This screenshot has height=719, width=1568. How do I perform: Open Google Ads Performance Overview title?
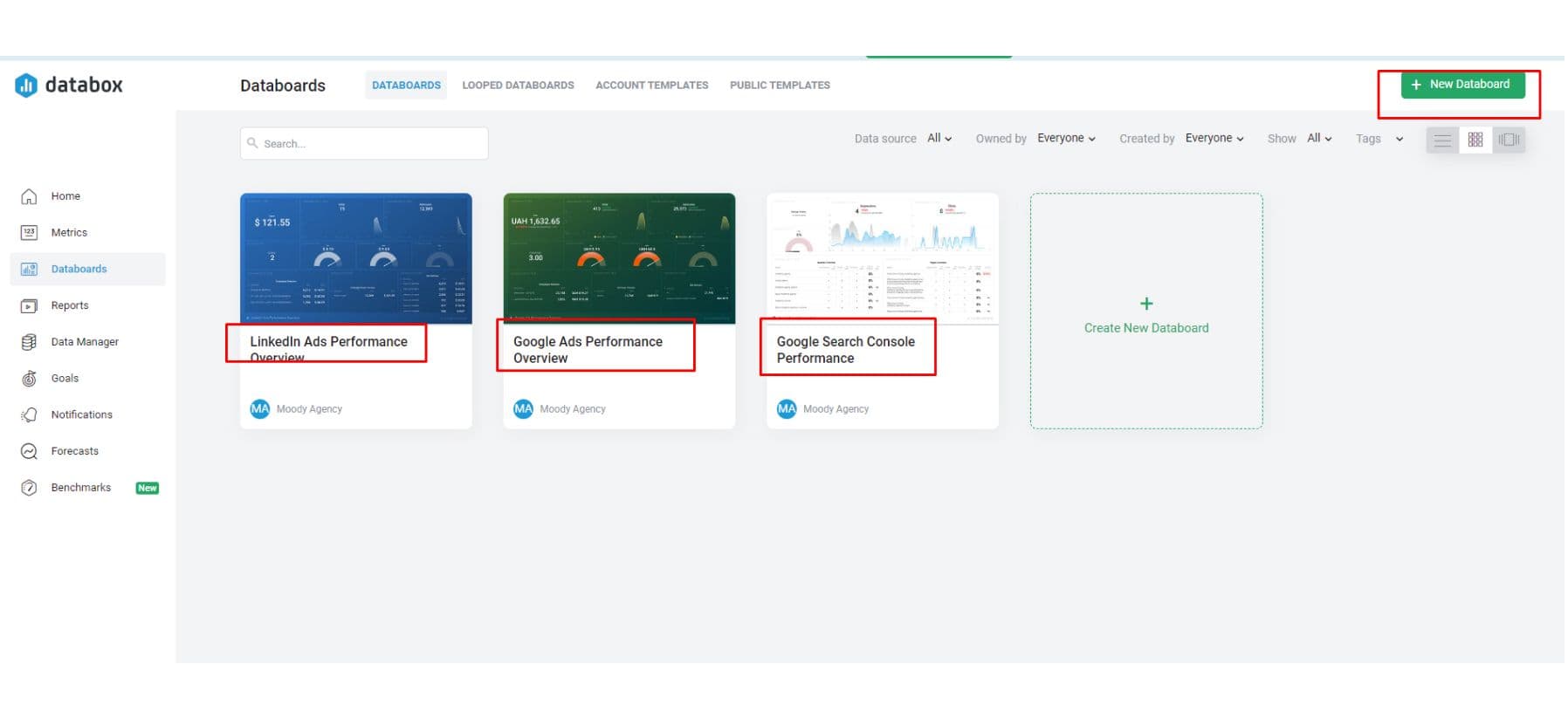pos(588,350)
